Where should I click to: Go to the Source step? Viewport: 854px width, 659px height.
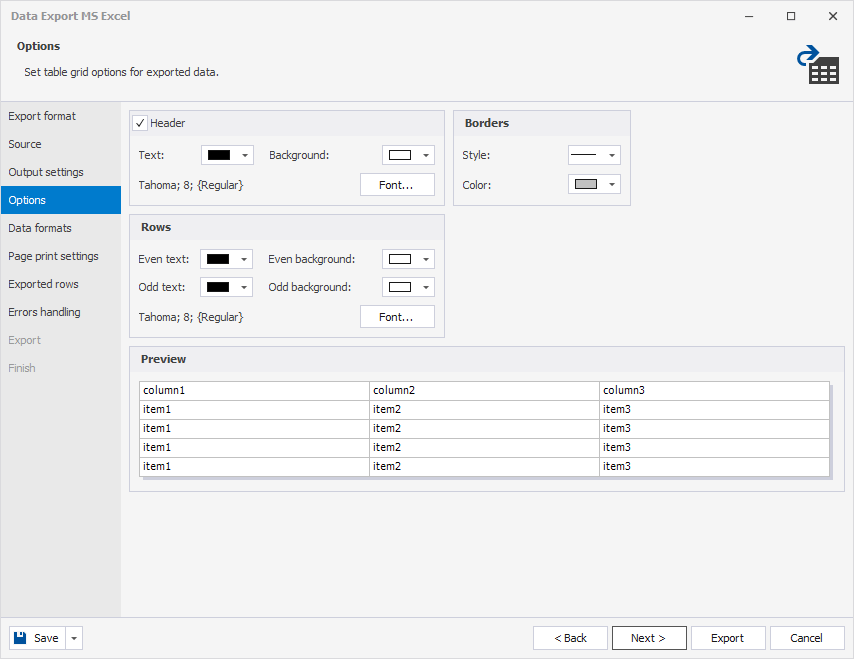[x=30, y=144]
